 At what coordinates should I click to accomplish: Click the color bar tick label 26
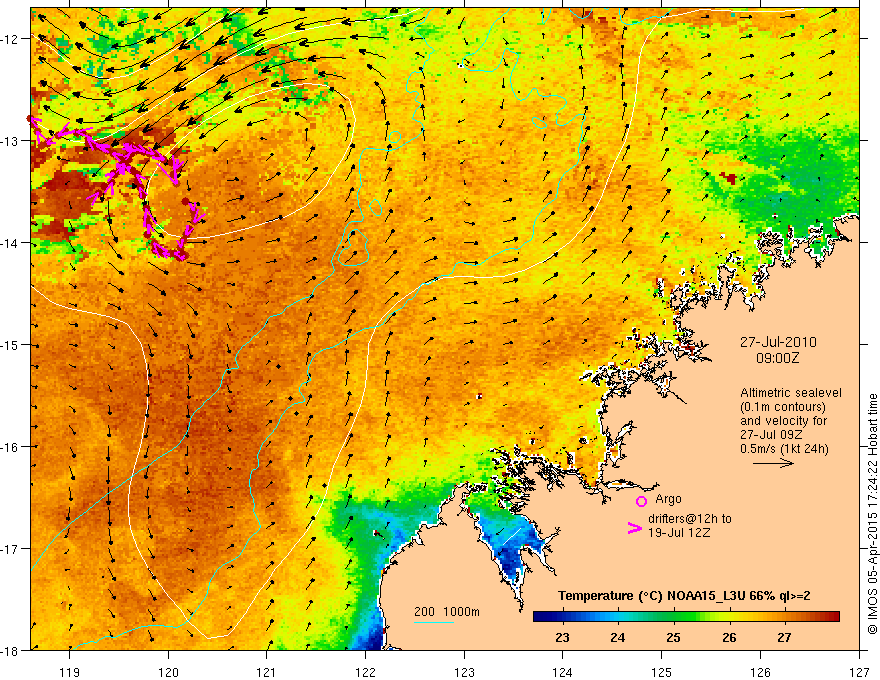click(x=729, y=638)
